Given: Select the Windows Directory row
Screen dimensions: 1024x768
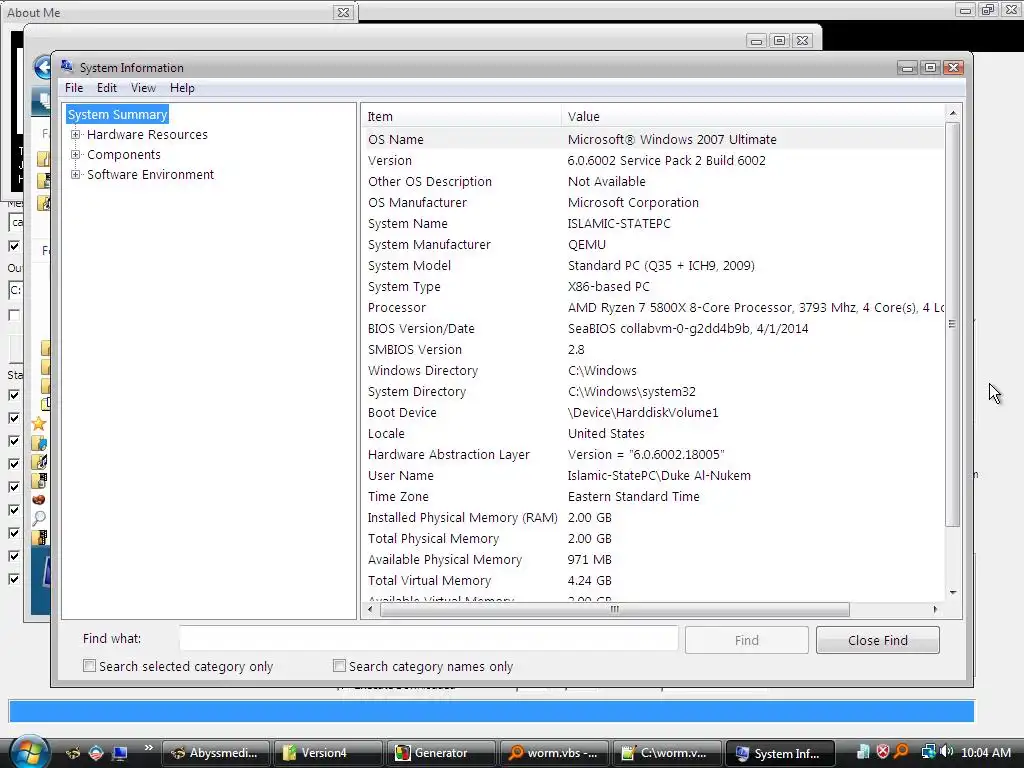Looking at the screenshot, I should click(653, 370).
